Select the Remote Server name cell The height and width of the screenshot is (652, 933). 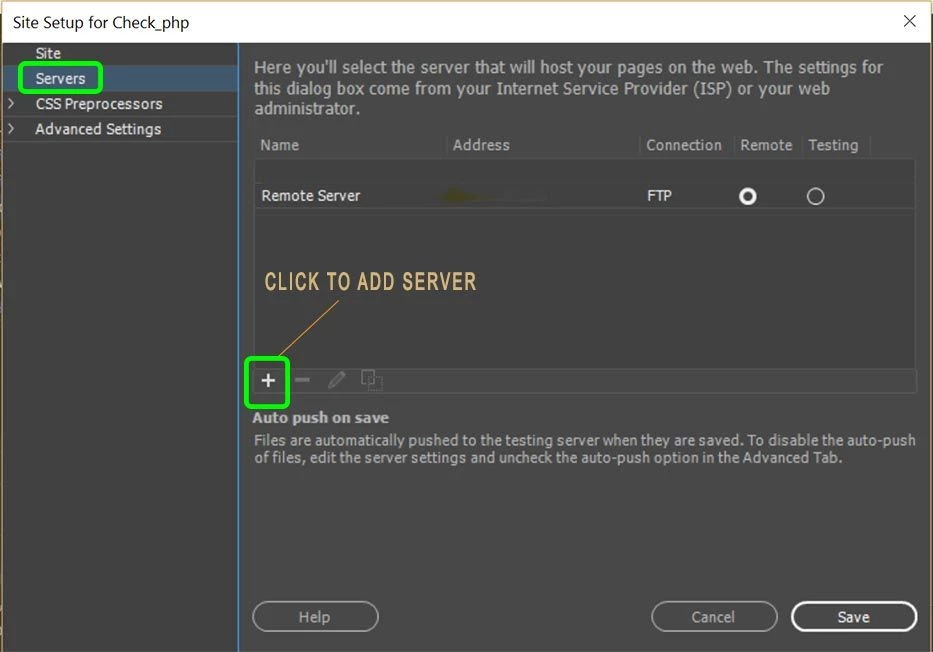coord(311,196)
